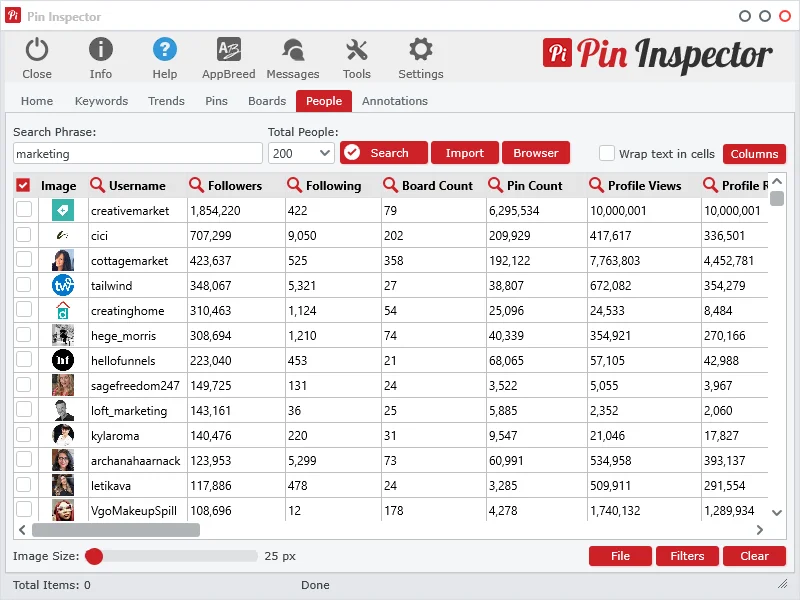The image size is (800, 600).
Task: Switch to the Home tab
Action: click(37, 101)
